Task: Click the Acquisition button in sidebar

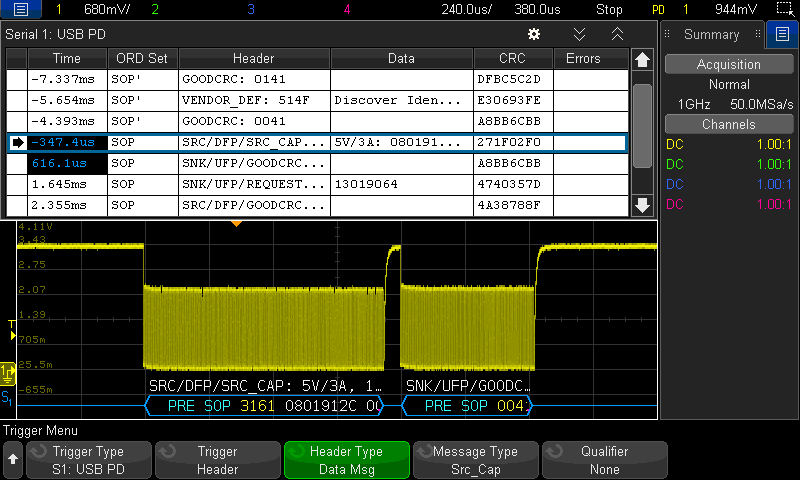Action: coord(728,65)
